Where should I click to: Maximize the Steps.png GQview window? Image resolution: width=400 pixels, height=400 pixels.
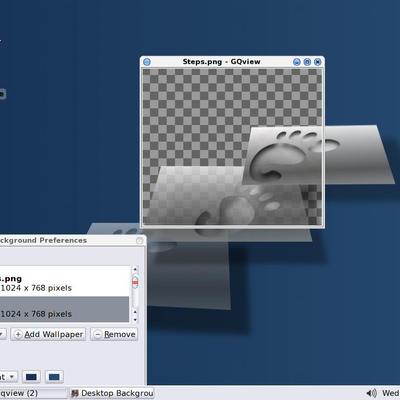[307, 62]
